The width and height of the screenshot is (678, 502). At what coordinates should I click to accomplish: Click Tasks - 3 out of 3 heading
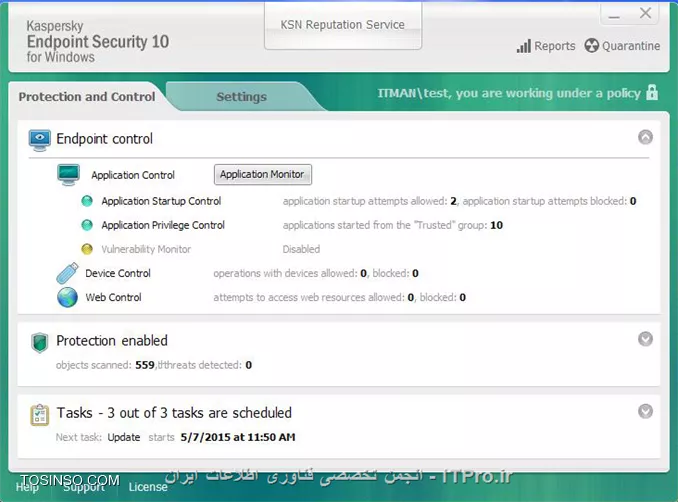coord(174,413)
